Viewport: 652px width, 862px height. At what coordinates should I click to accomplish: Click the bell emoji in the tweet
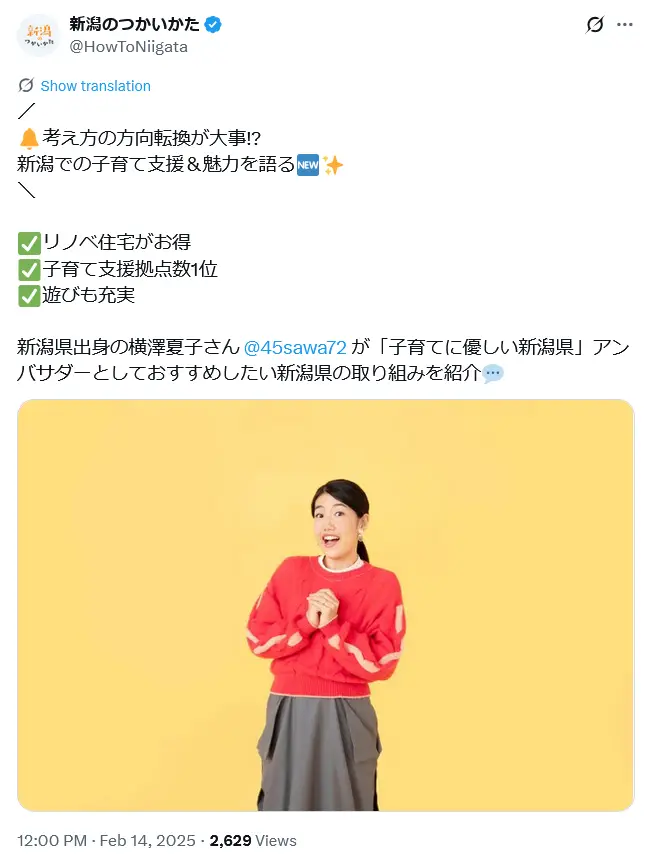(29, 139)
